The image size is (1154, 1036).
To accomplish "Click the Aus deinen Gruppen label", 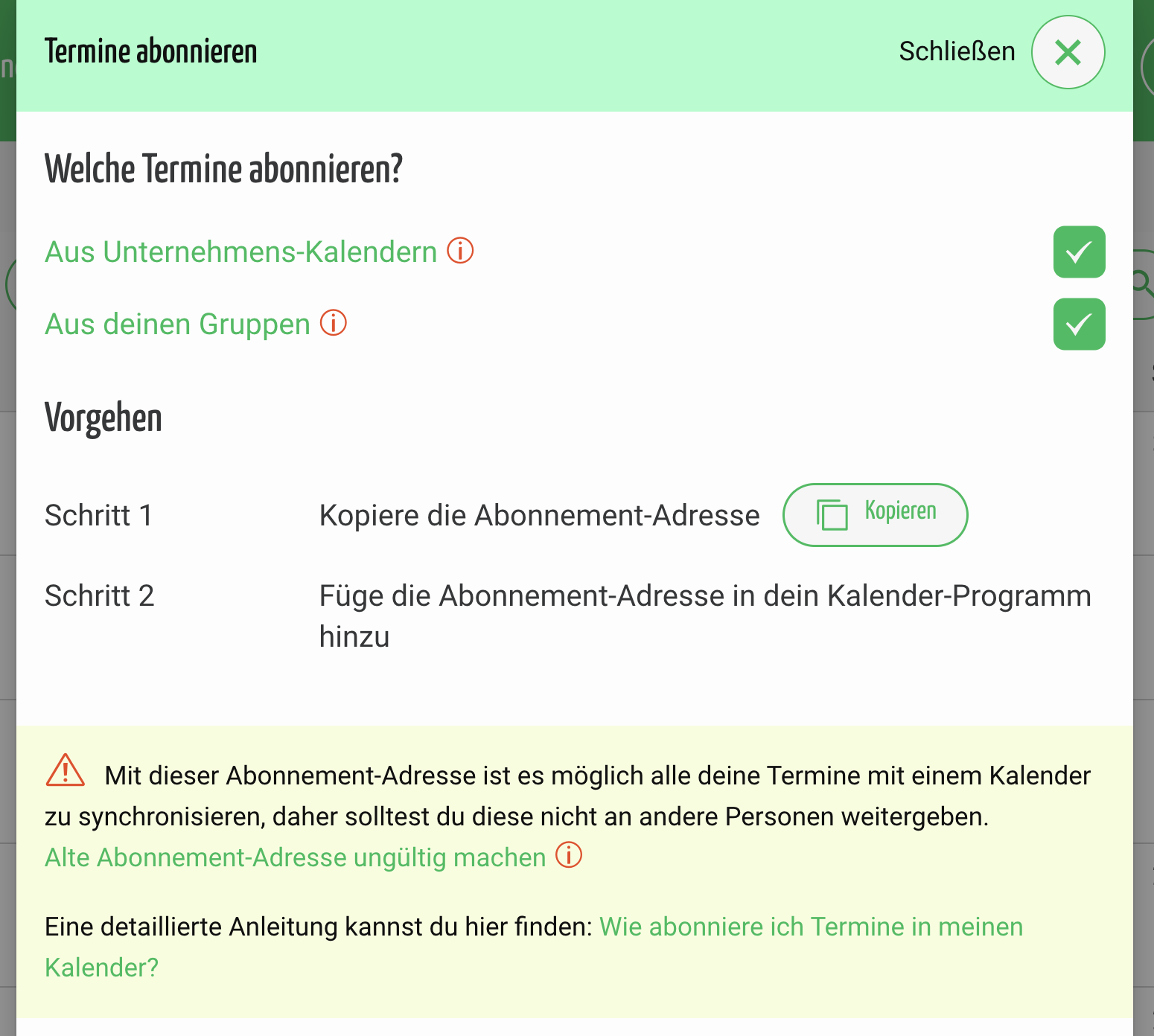I will tap(177, 324).
